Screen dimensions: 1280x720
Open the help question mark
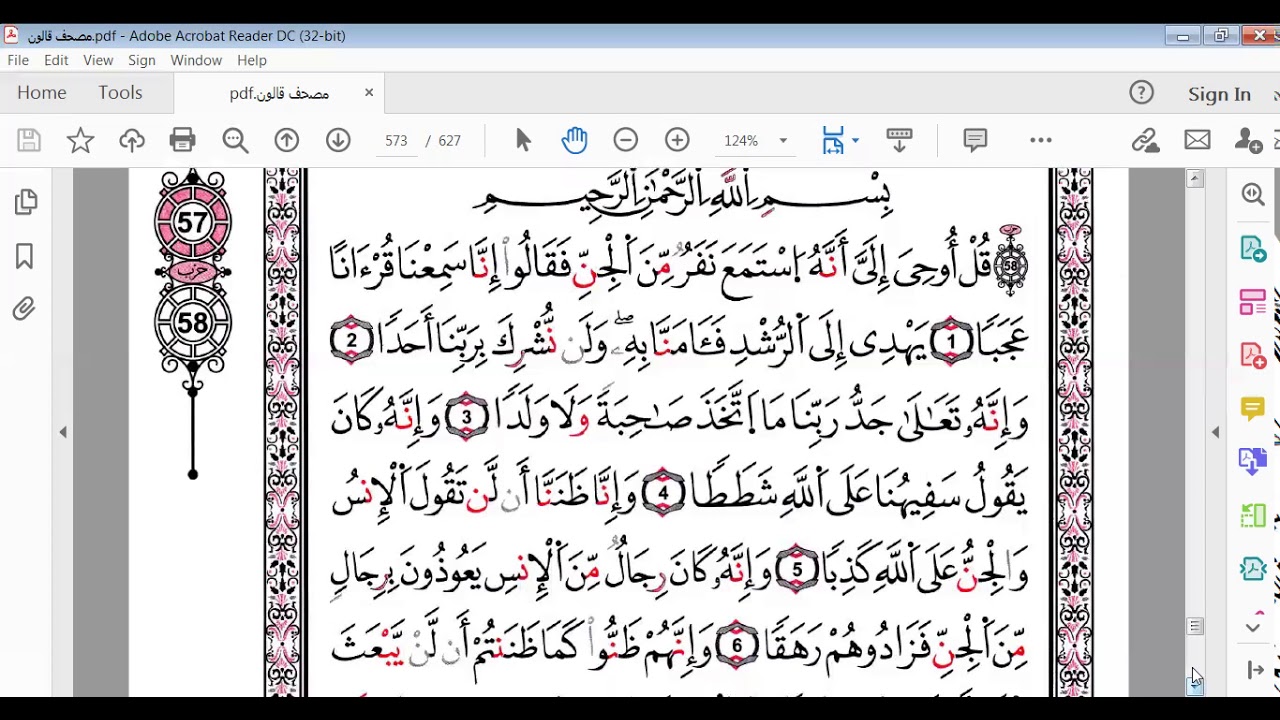[1141, 93]
